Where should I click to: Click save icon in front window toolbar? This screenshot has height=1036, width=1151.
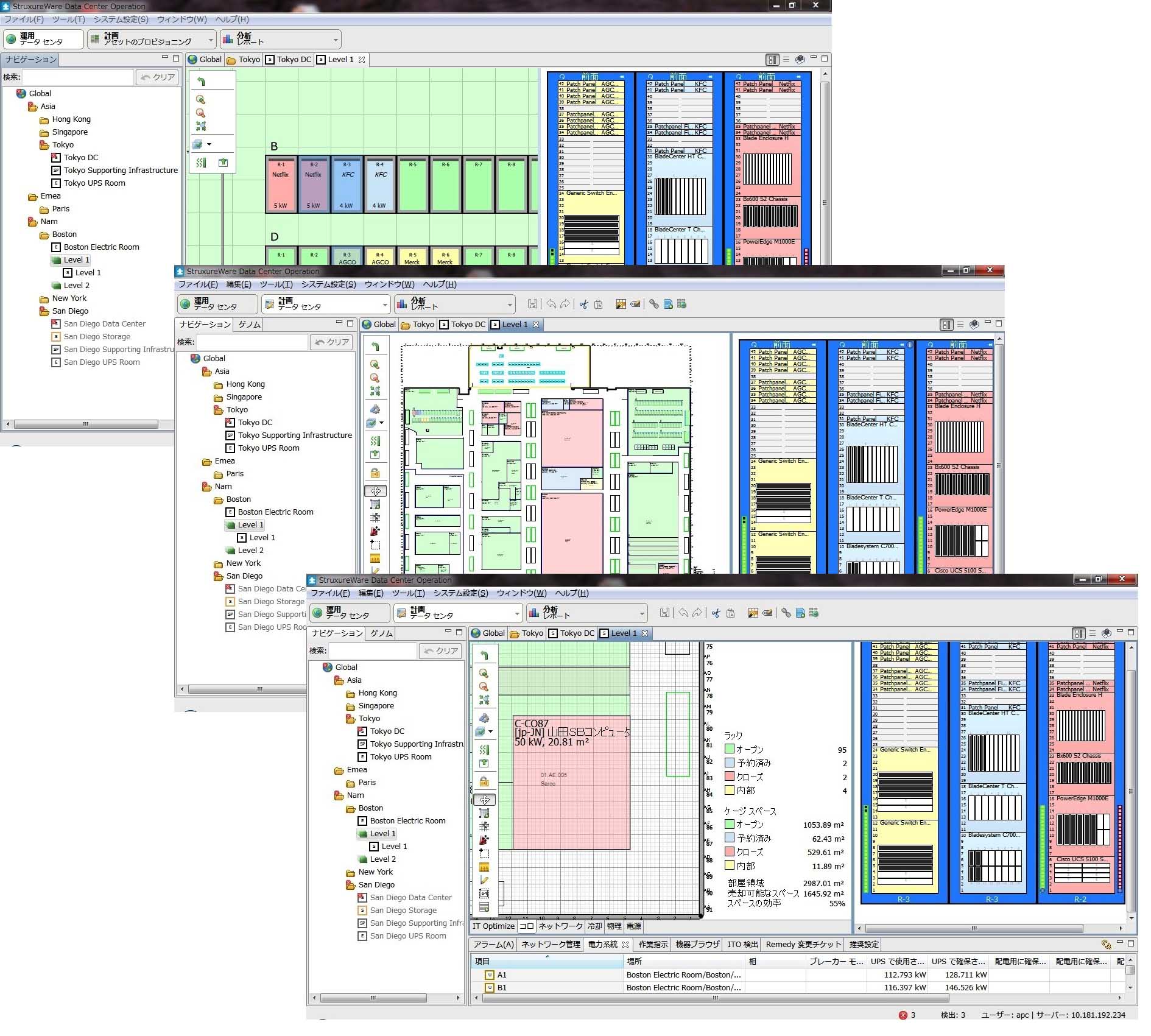point(664,613)
